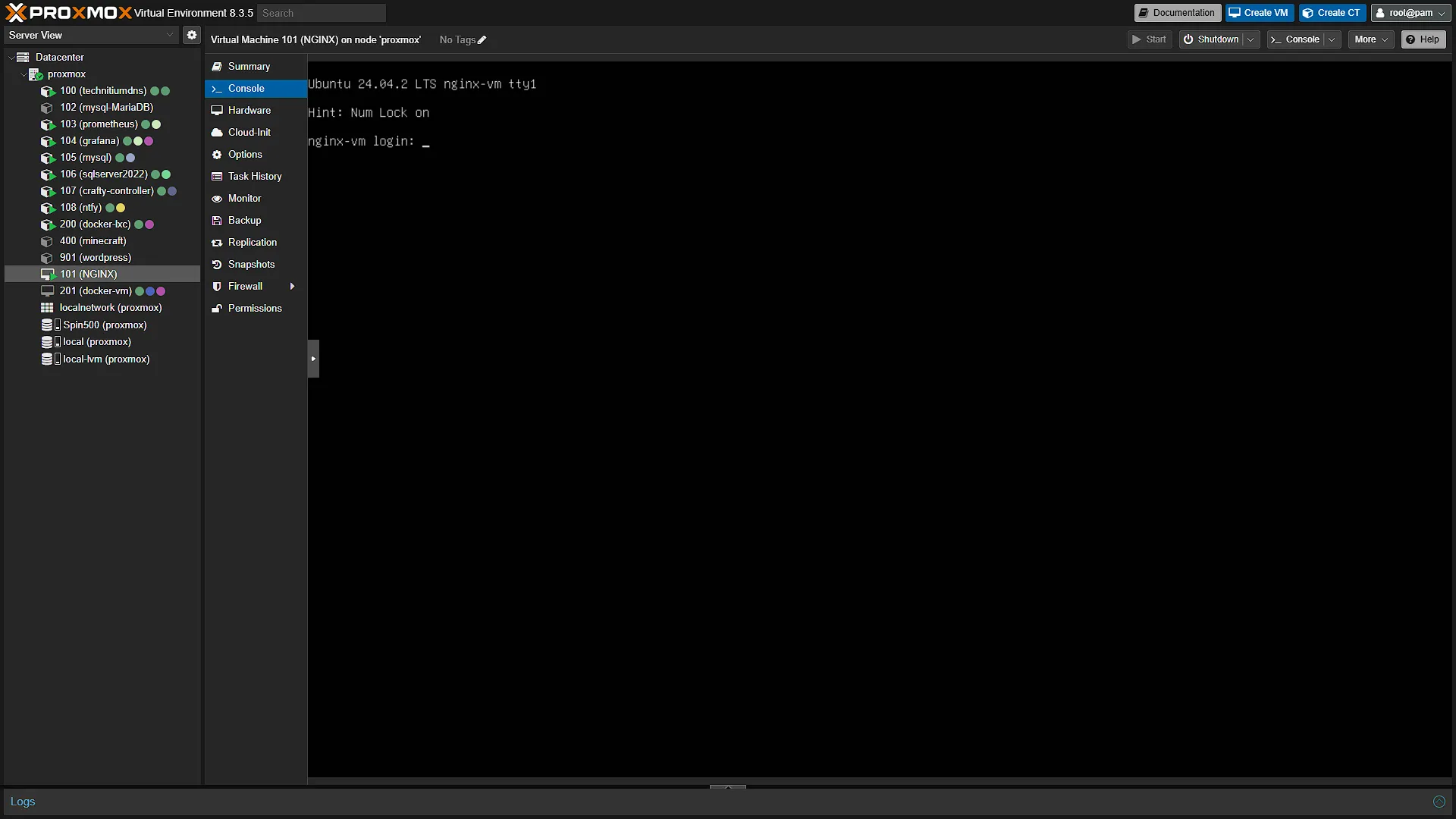The width and height of the screenshot is (1456, 819).
Task: Open the VM Options page
Action: 256,155
